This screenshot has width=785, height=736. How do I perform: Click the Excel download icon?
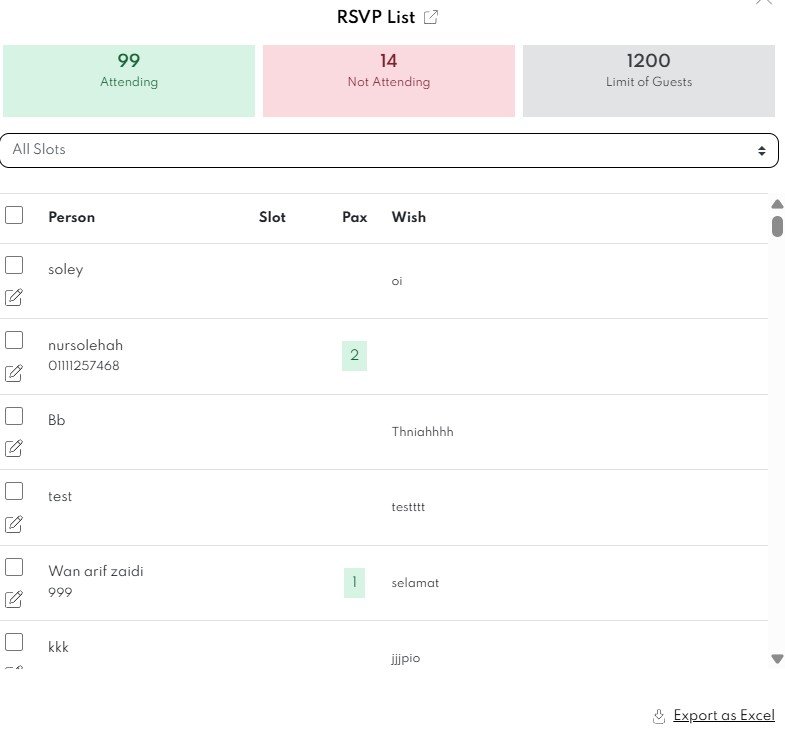[x=659, y=716]
